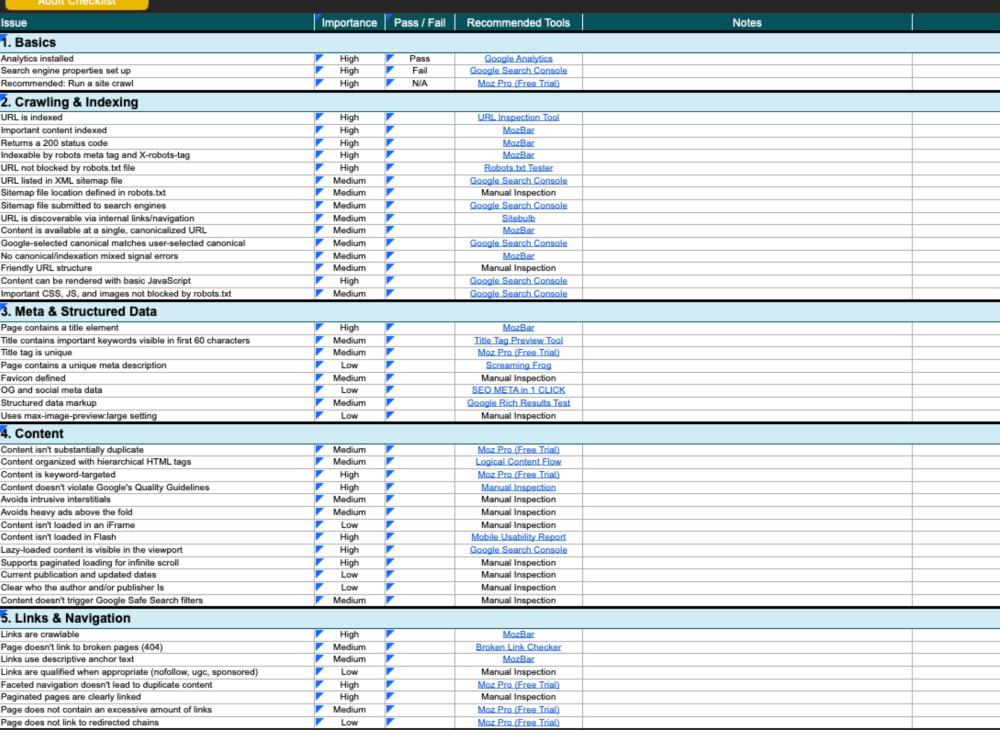Open Moz Pro link for Title tag is unique
The height and width of the screenshot is (750, 1000).
[518, 353]
